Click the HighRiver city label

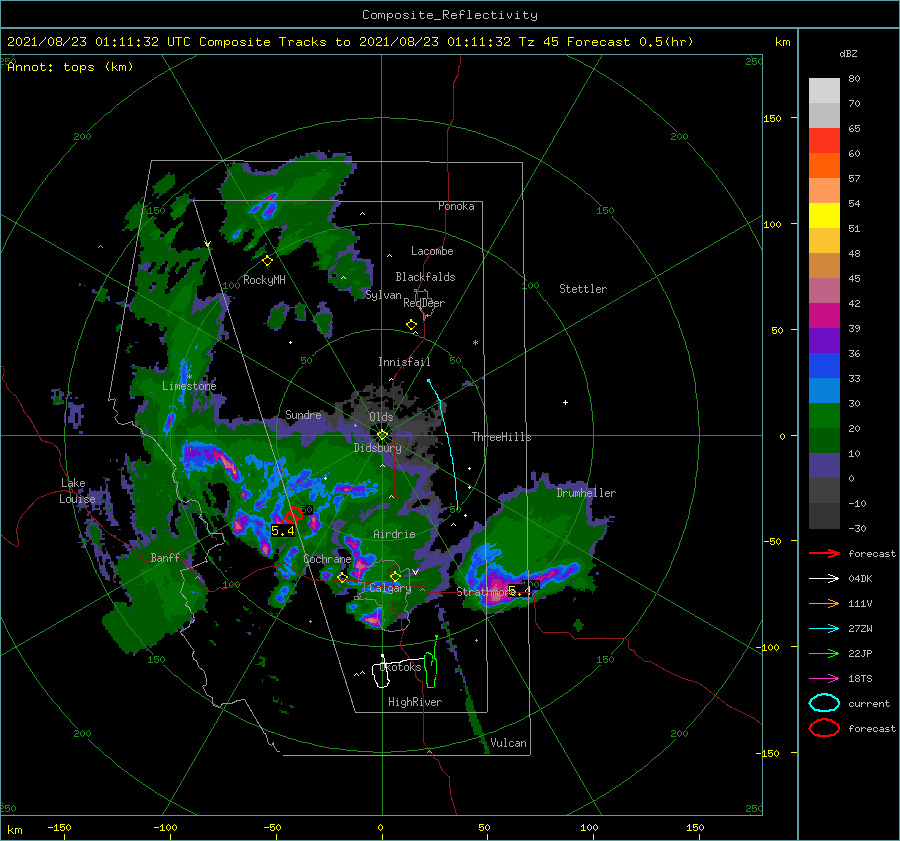point(415,702)
